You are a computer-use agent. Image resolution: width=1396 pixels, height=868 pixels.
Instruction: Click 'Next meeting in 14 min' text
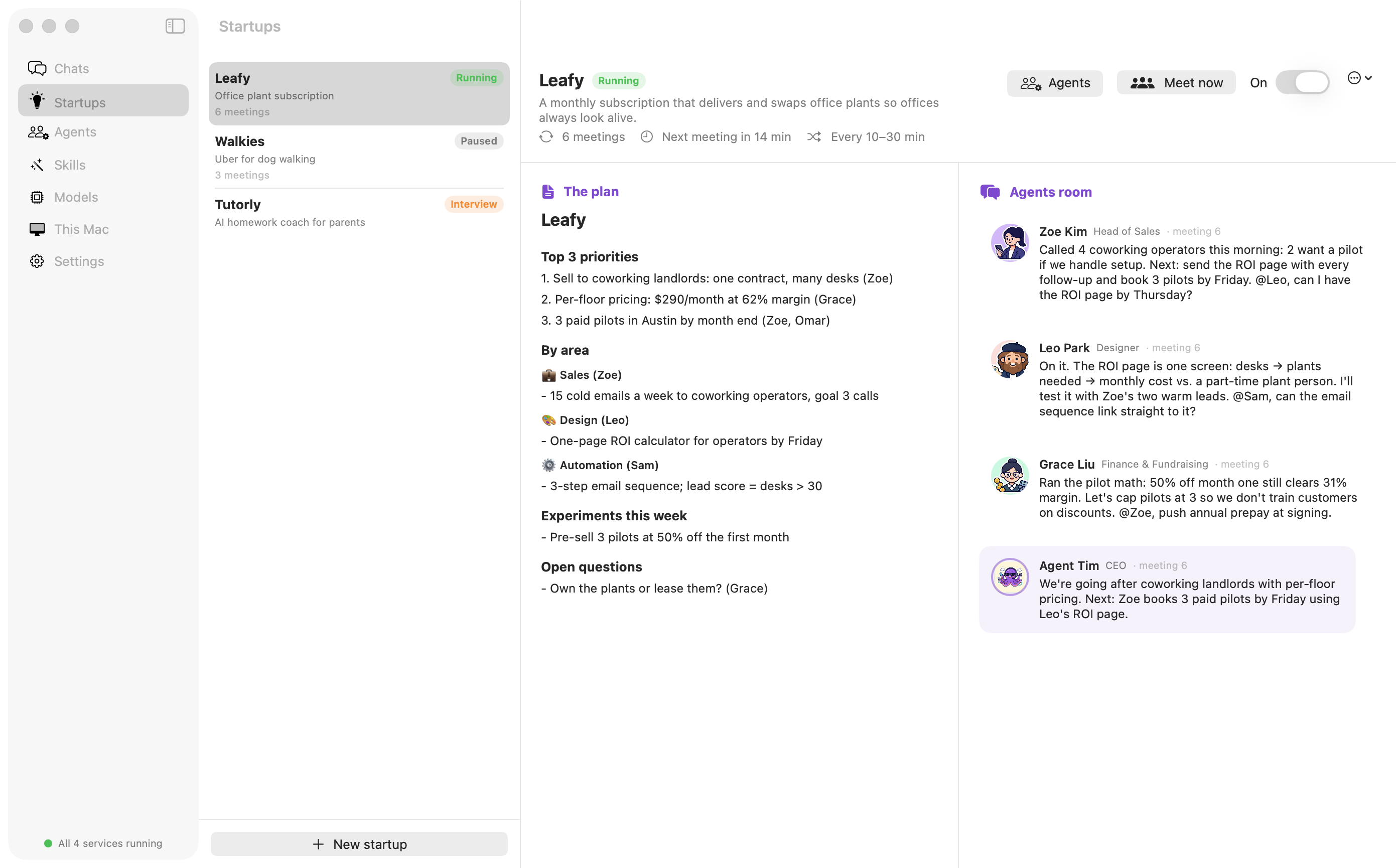[726, 136]
